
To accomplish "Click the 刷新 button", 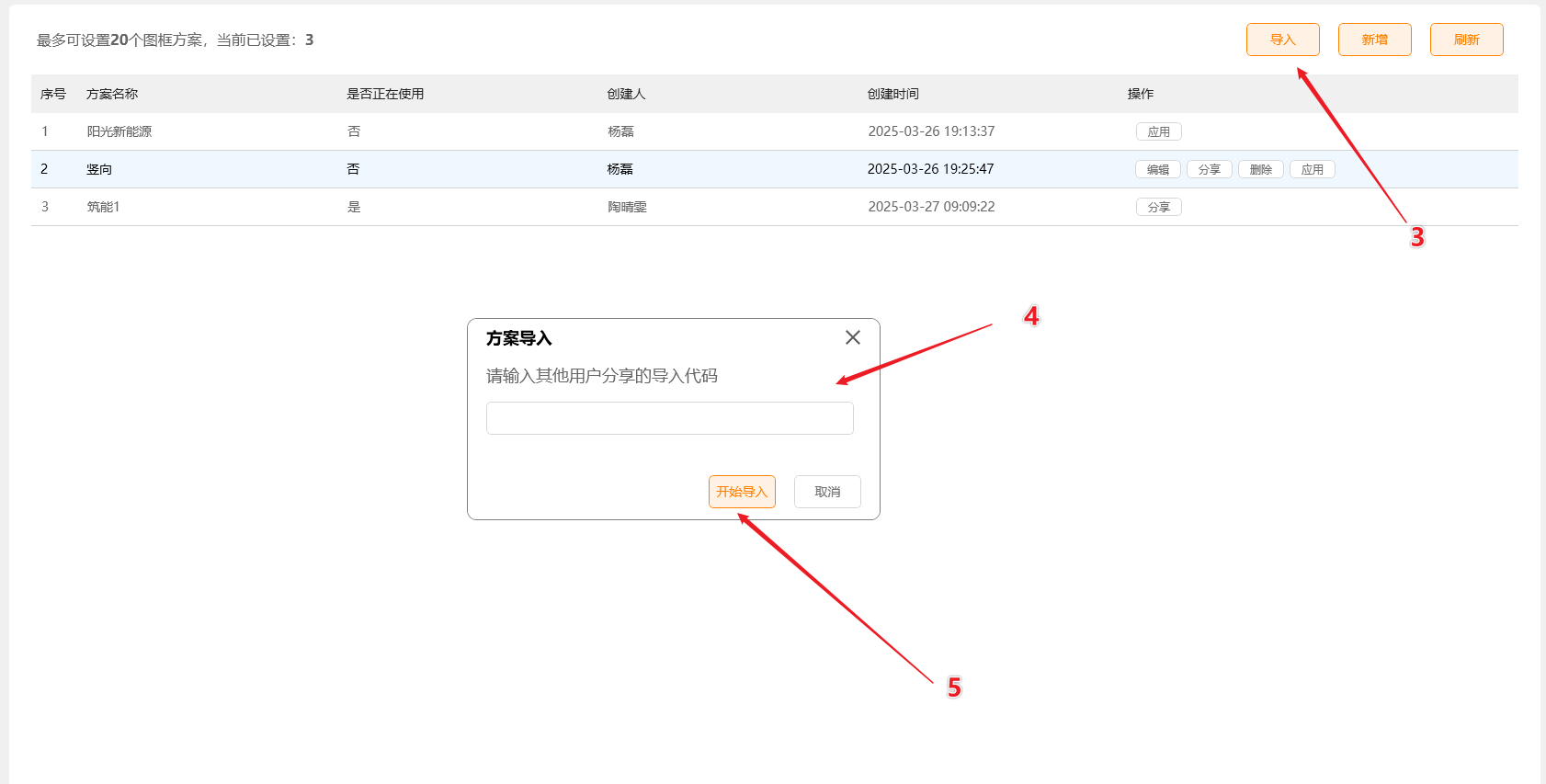I will [x=1466, y=40].
